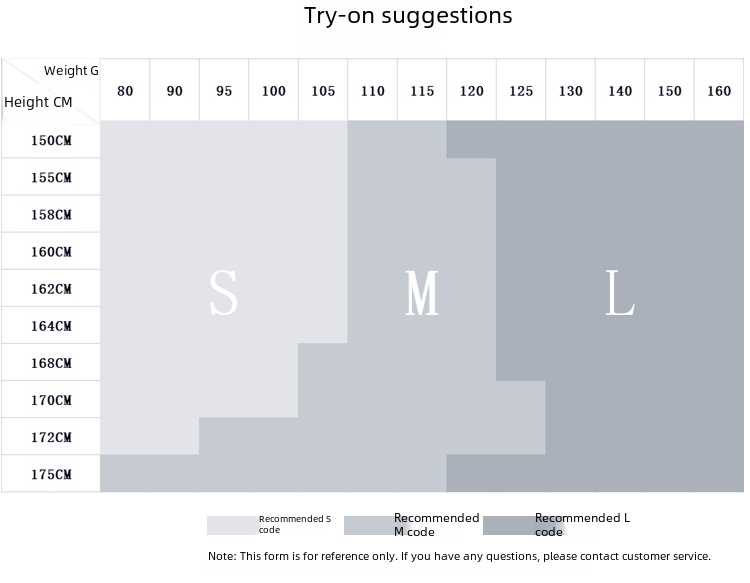
Task: Click the large M letter in chart
Action: (x=422, y=294)
